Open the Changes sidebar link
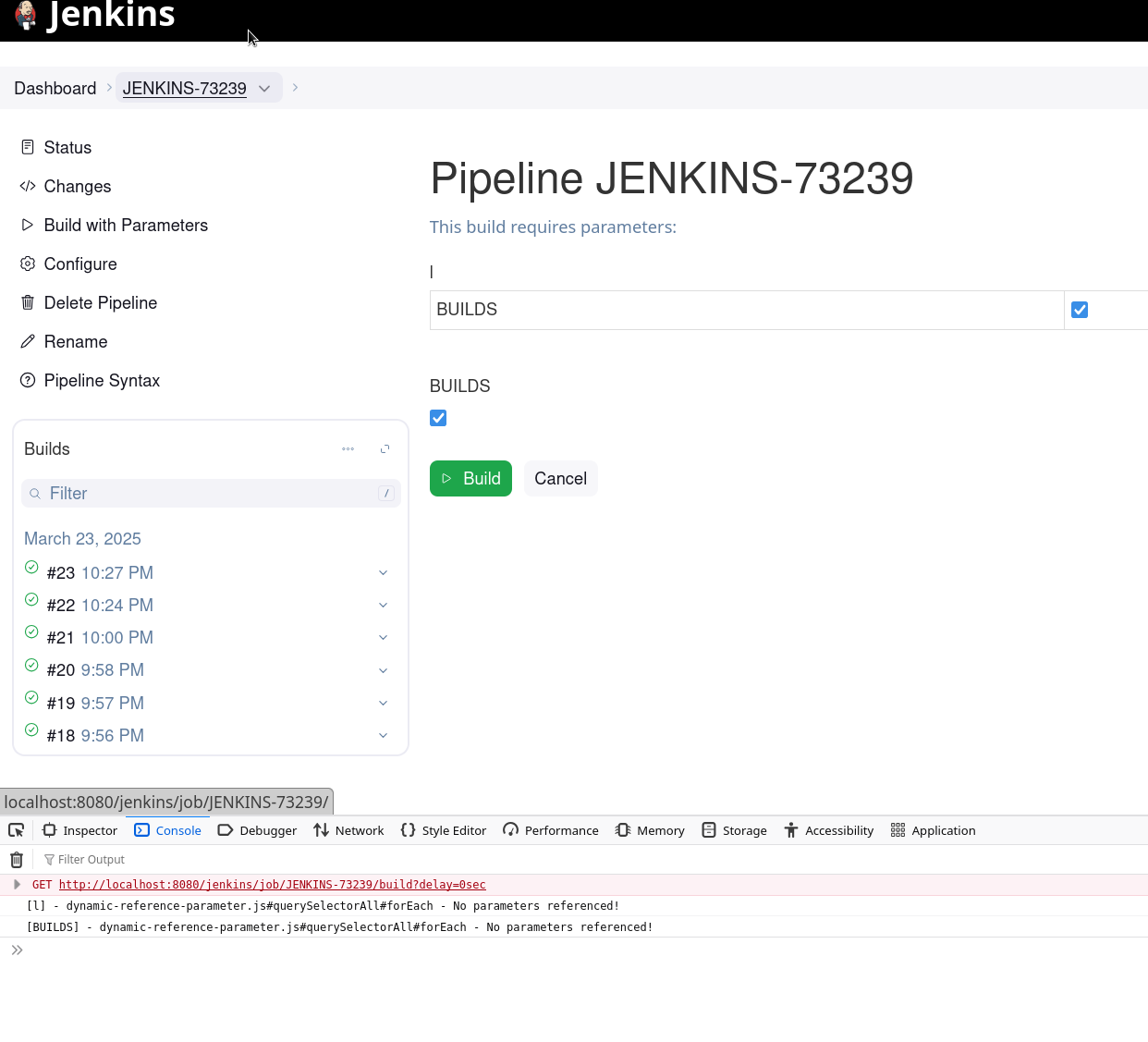 tap(78, 187)
